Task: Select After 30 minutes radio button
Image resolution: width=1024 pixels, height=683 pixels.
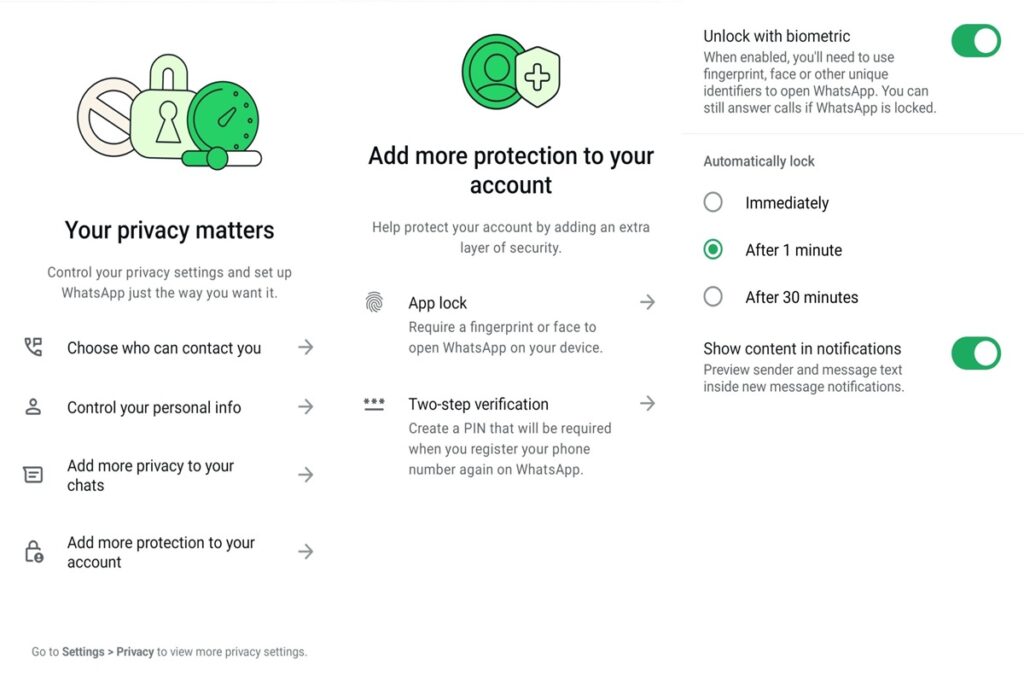Action: tap(713, 296)
